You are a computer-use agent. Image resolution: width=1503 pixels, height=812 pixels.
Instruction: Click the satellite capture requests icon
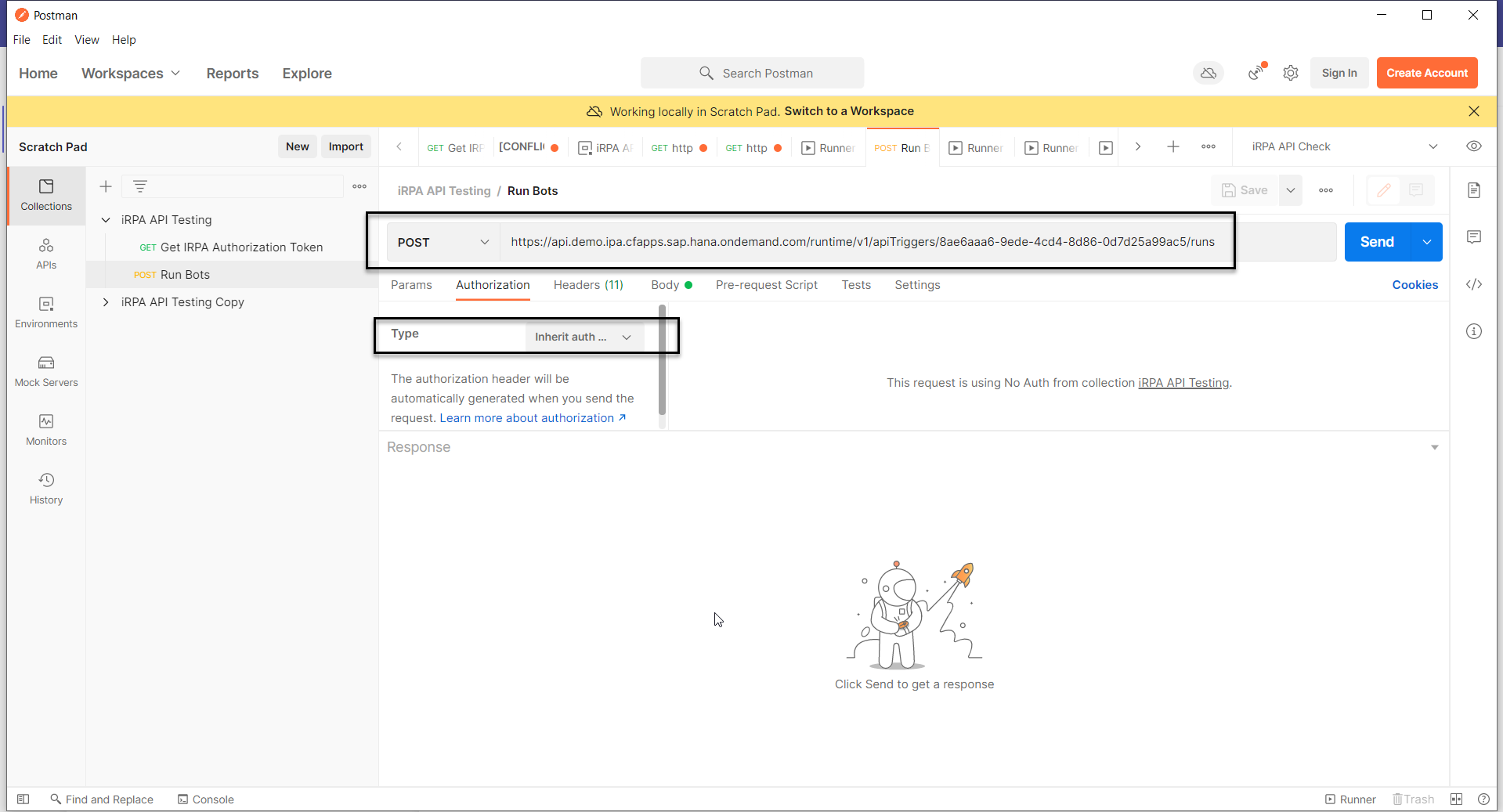coord(1256,73)
